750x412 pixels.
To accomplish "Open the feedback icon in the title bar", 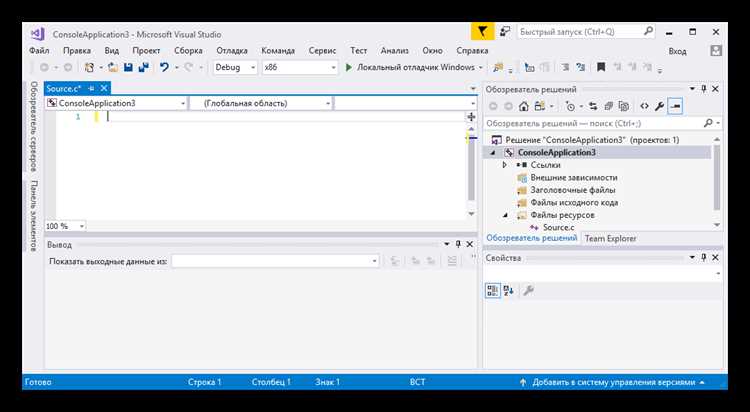I will [x=505, y=32].
